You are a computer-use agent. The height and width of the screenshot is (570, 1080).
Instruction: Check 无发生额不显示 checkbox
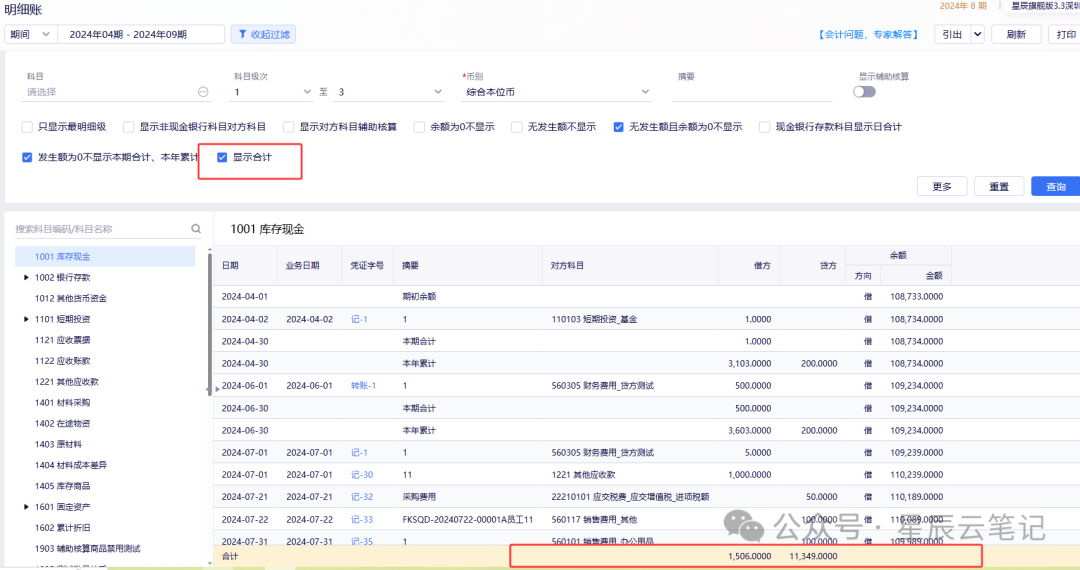click(517, 127)
